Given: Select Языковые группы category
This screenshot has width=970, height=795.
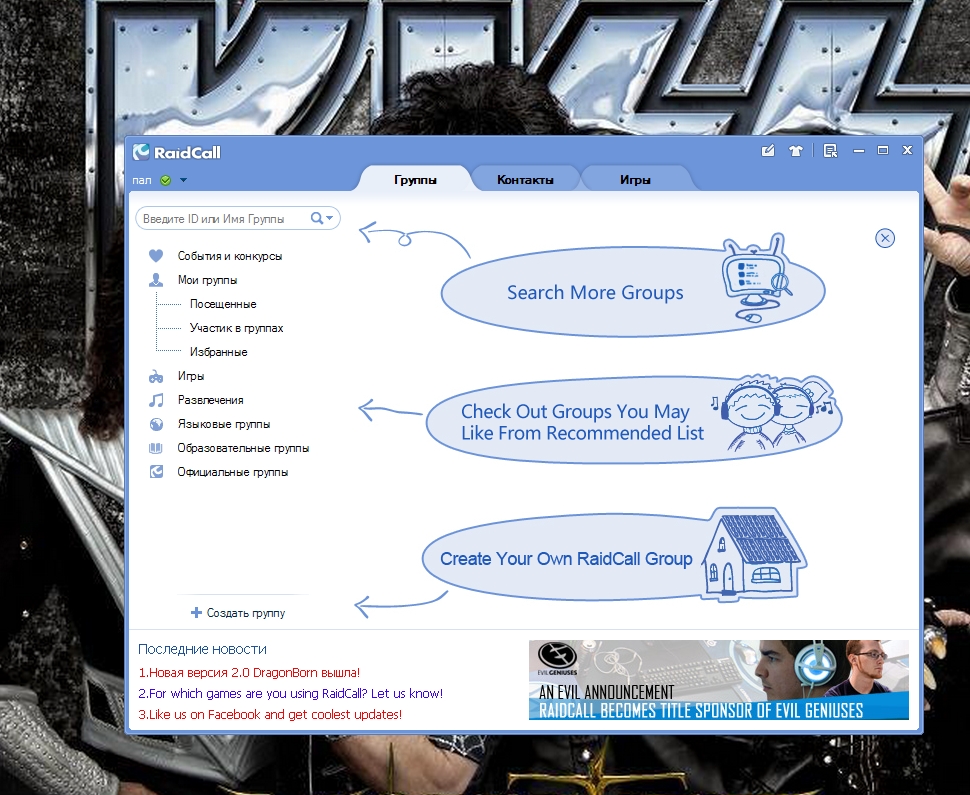Looking at the screenshot, I should coord(223,424).
